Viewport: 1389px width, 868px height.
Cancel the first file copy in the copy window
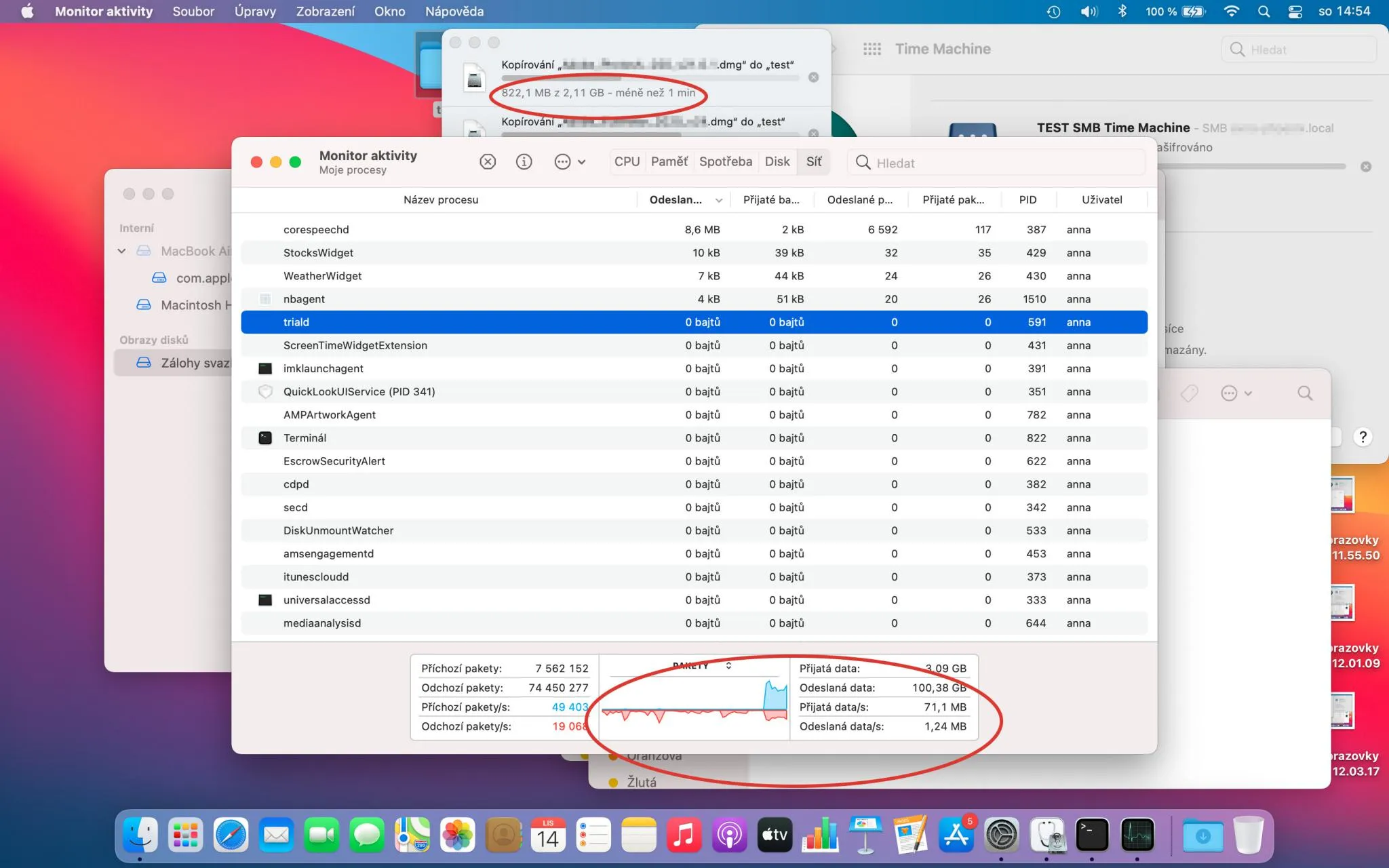814,77
